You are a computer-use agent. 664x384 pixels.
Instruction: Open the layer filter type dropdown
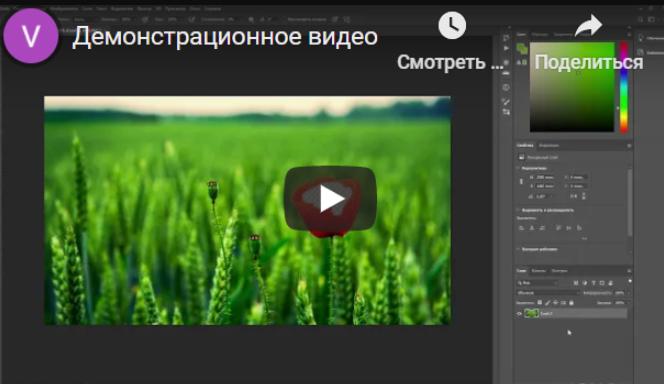click(x=537, y=282)
